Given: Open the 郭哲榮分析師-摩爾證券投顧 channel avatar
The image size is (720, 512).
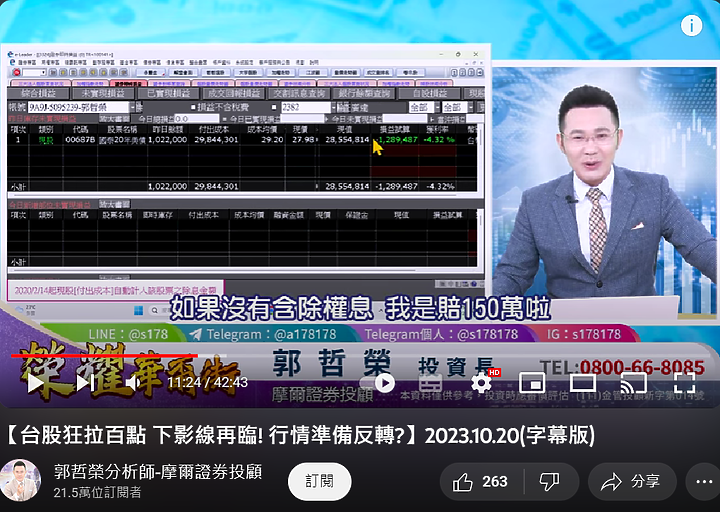Looking at the screenshot, I should pos(20,480).
